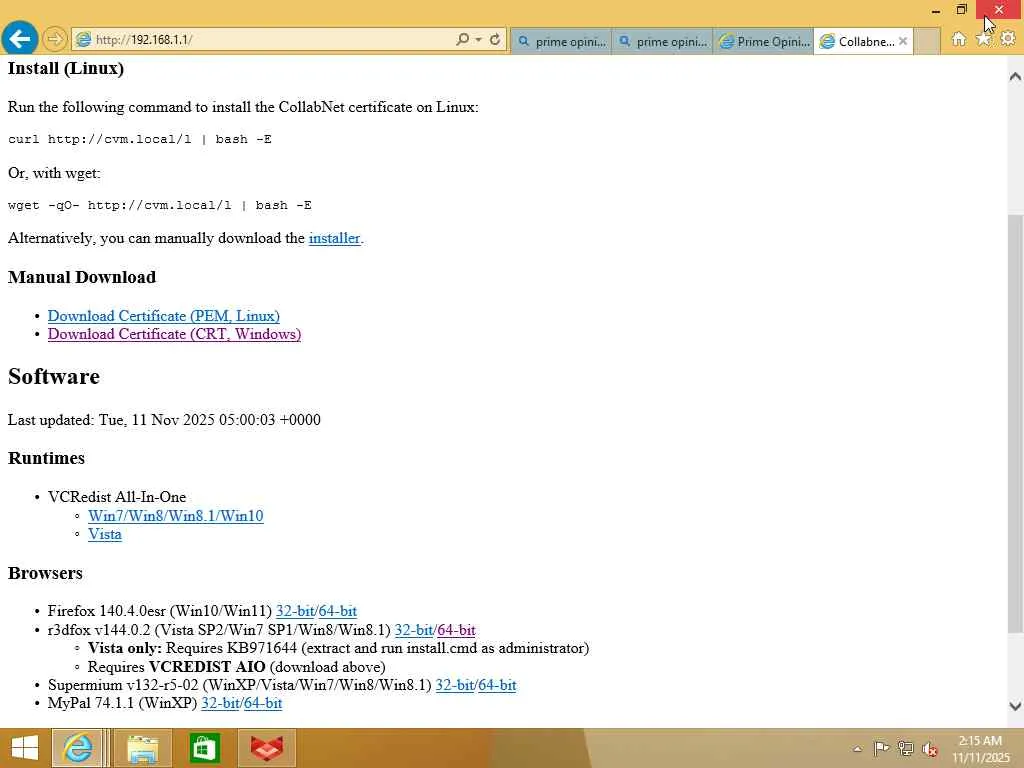Download MyPal 74.1.1 64-bit
1024x768 pixels.
pos(263,703)
